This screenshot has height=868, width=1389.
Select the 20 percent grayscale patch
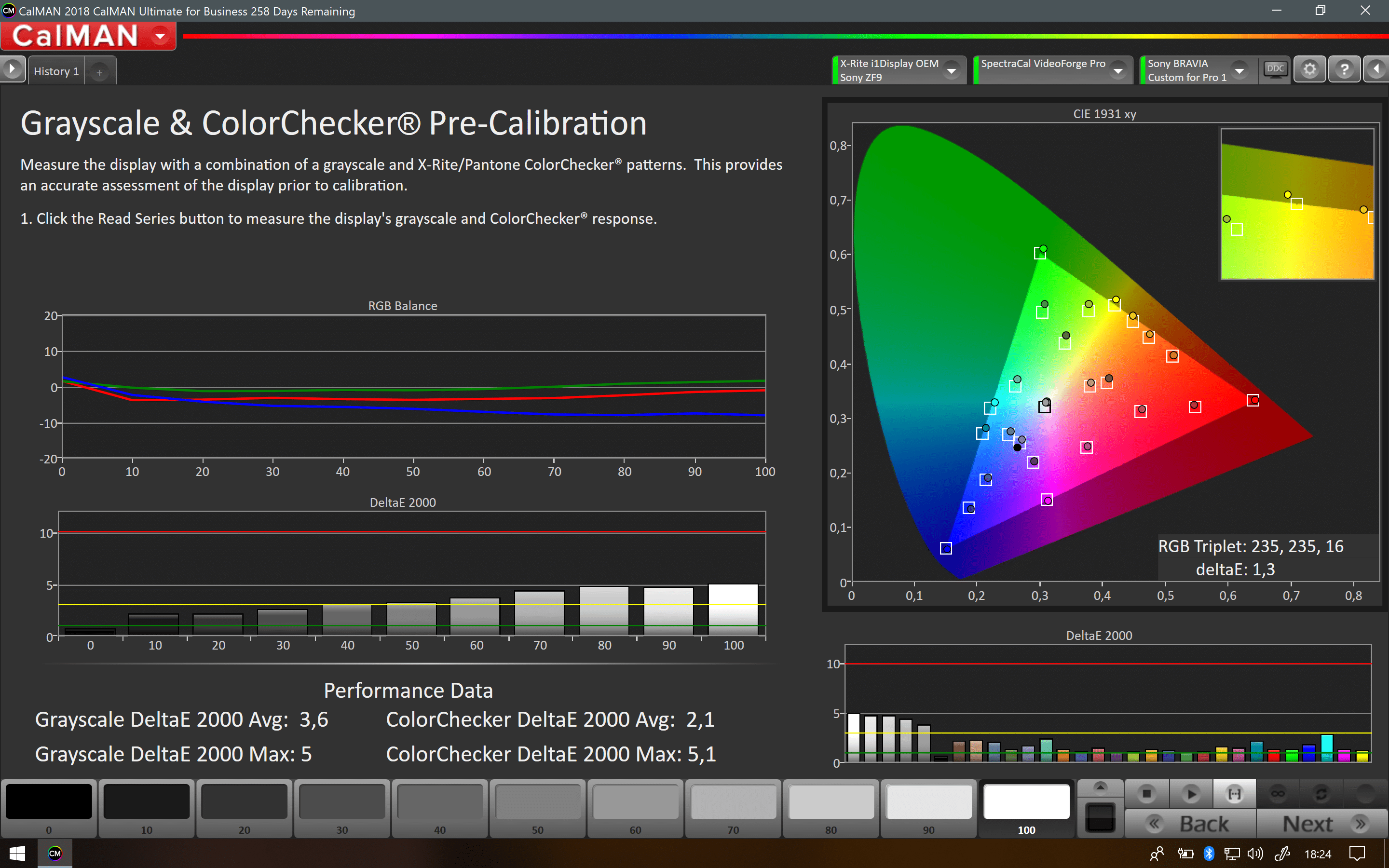(245, 809)
